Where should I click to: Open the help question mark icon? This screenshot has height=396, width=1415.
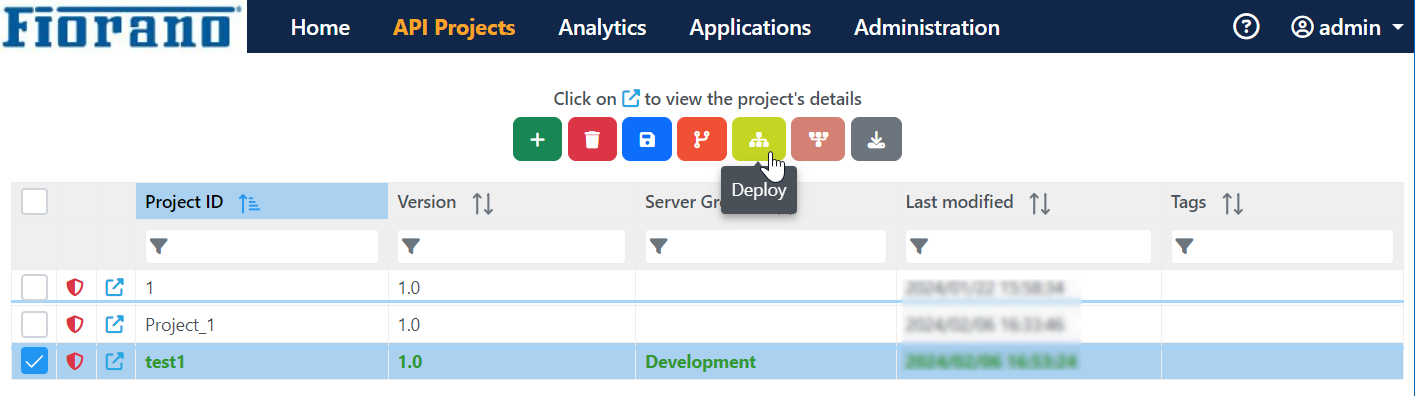pos(1246,28)
